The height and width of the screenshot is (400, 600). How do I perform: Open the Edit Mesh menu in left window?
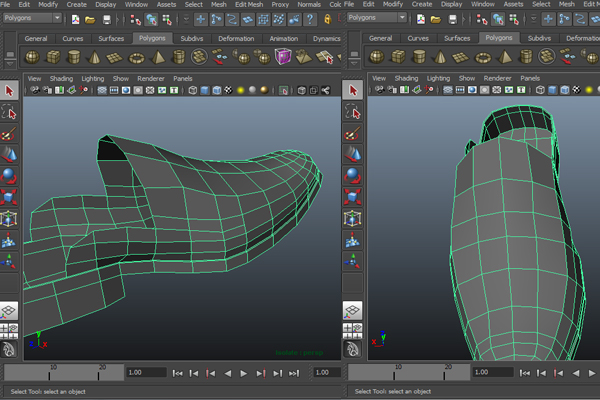click(249, 5)
